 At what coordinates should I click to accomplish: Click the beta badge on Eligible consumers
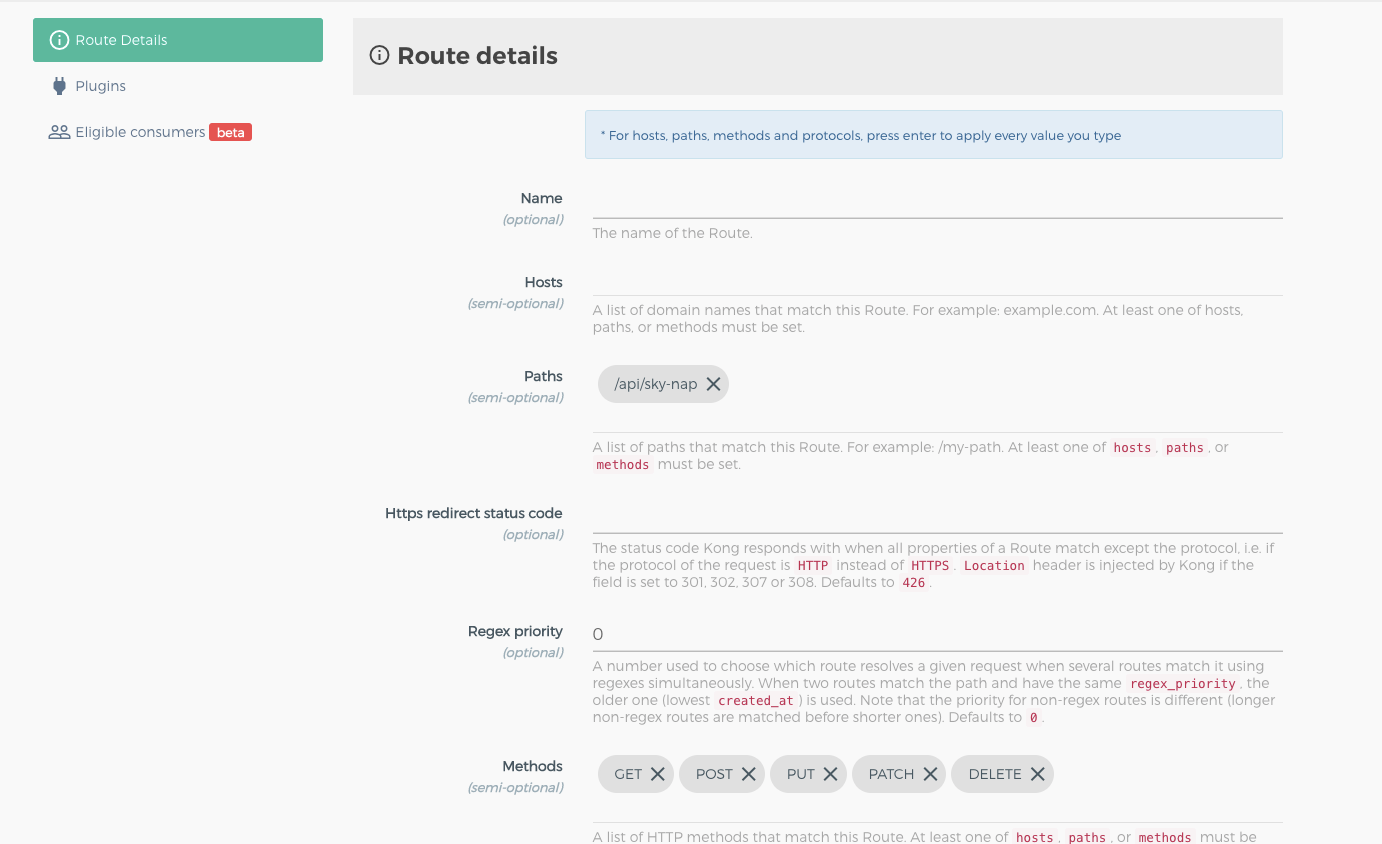click(x=230, y=132)
